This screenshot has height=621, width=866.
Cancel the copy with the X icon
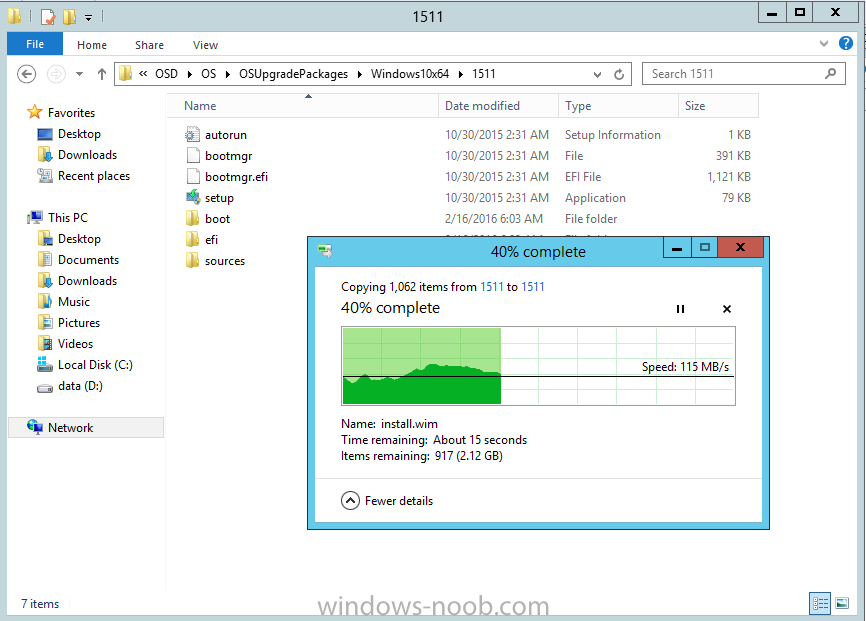727,309
